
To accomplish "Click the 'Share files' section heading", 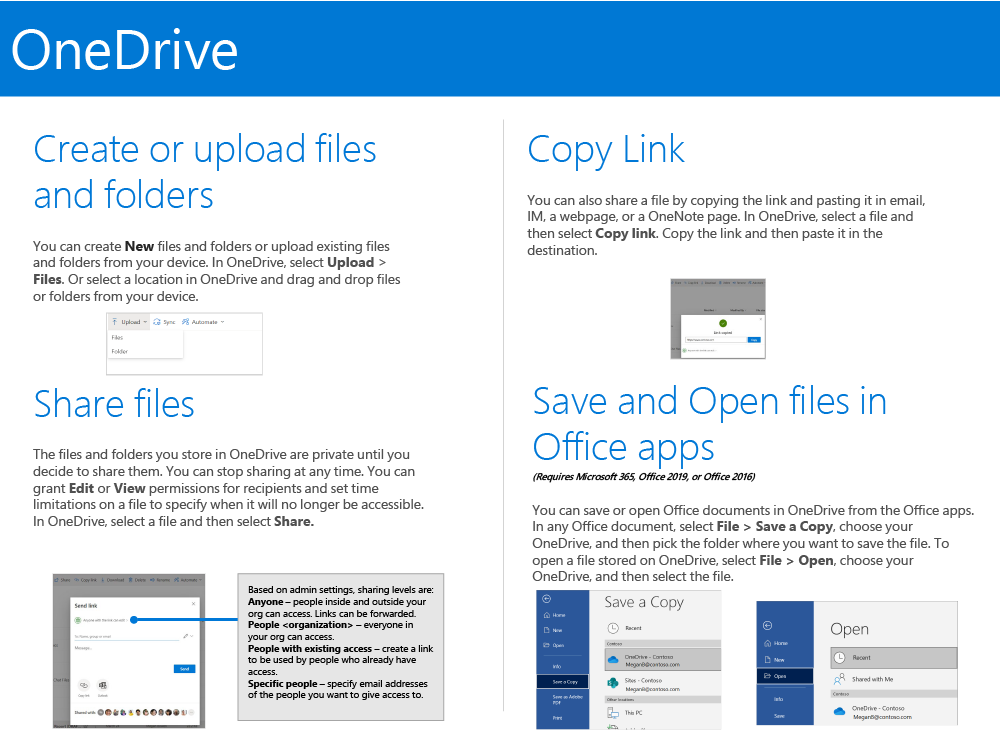I will [114, 404].
